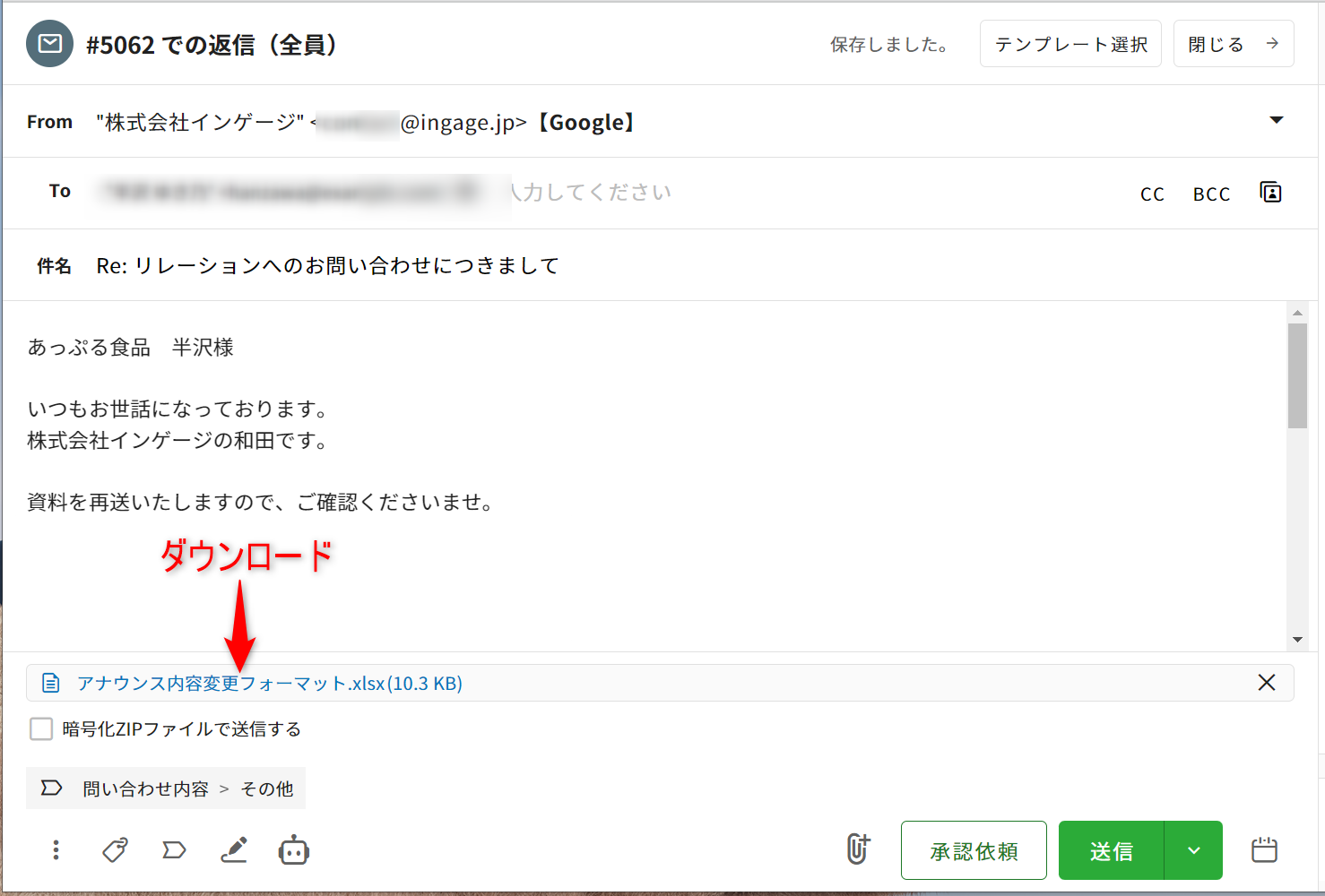
Task: Click the pen signature icon
Action: (234, 850)
